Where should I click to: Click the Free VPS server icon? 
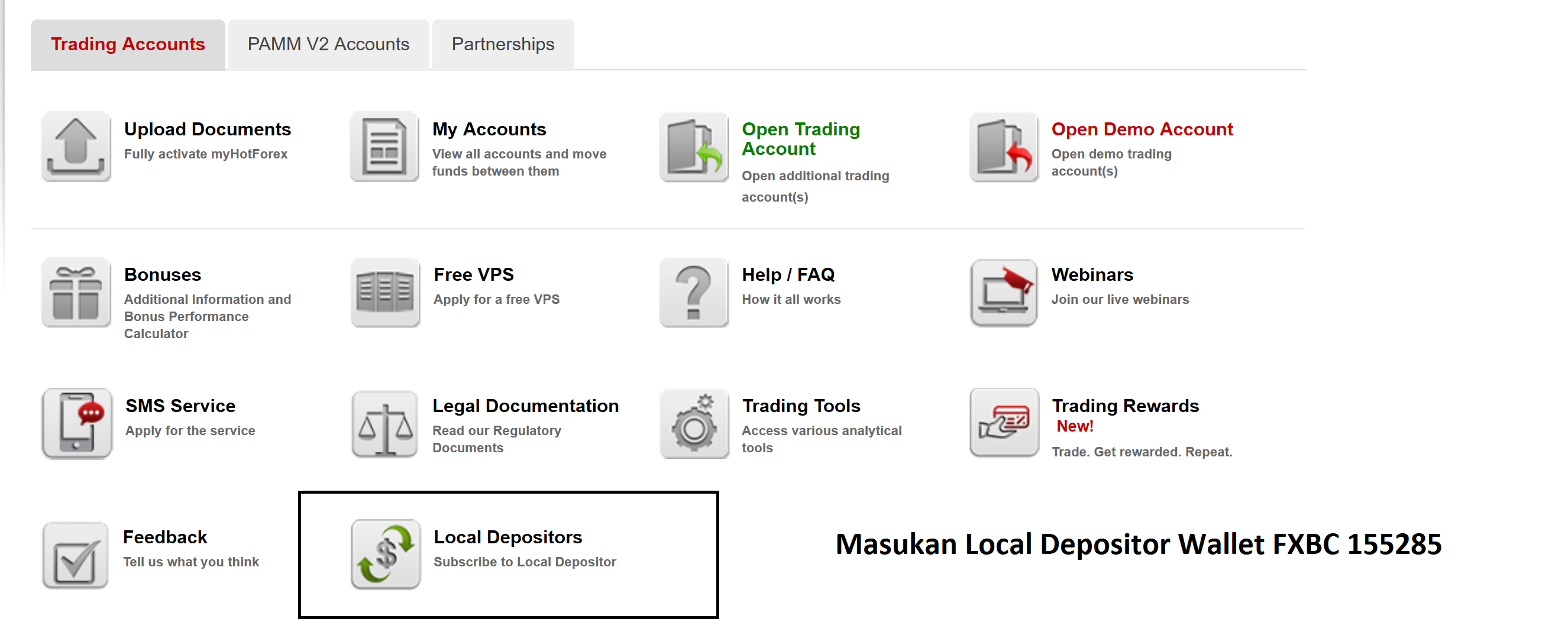point(384,293)
